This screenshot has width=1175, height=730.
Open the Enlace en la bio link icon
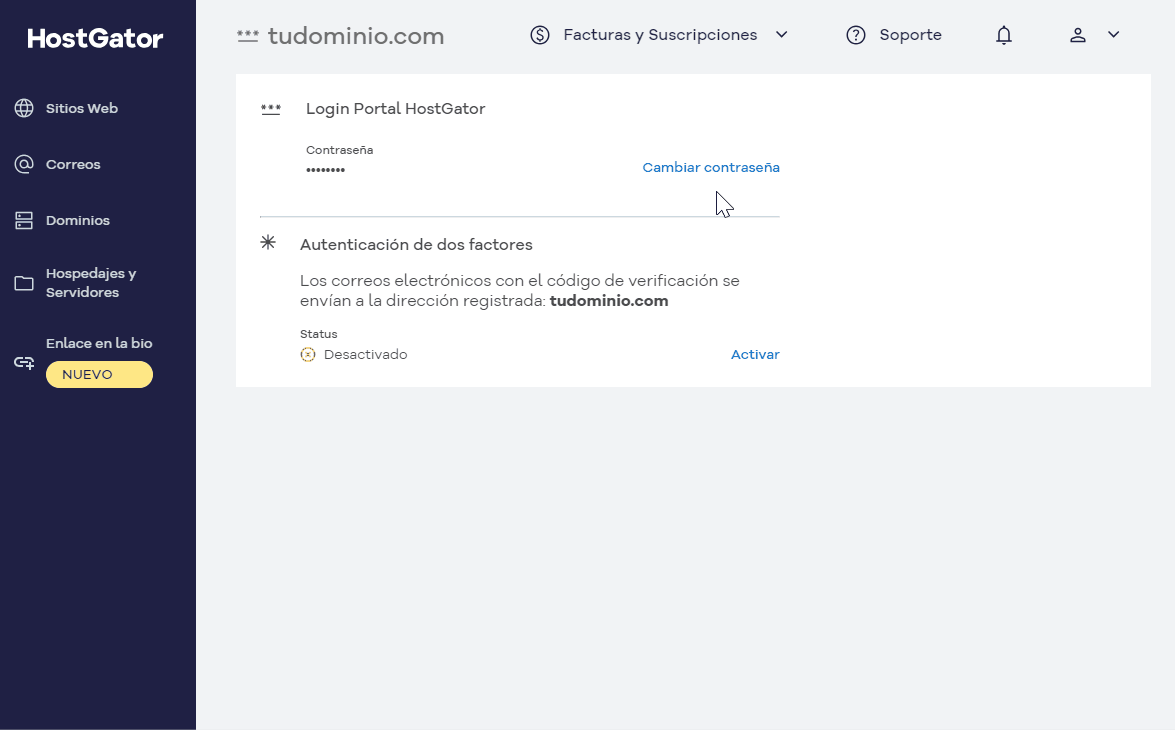click(24, 363)
